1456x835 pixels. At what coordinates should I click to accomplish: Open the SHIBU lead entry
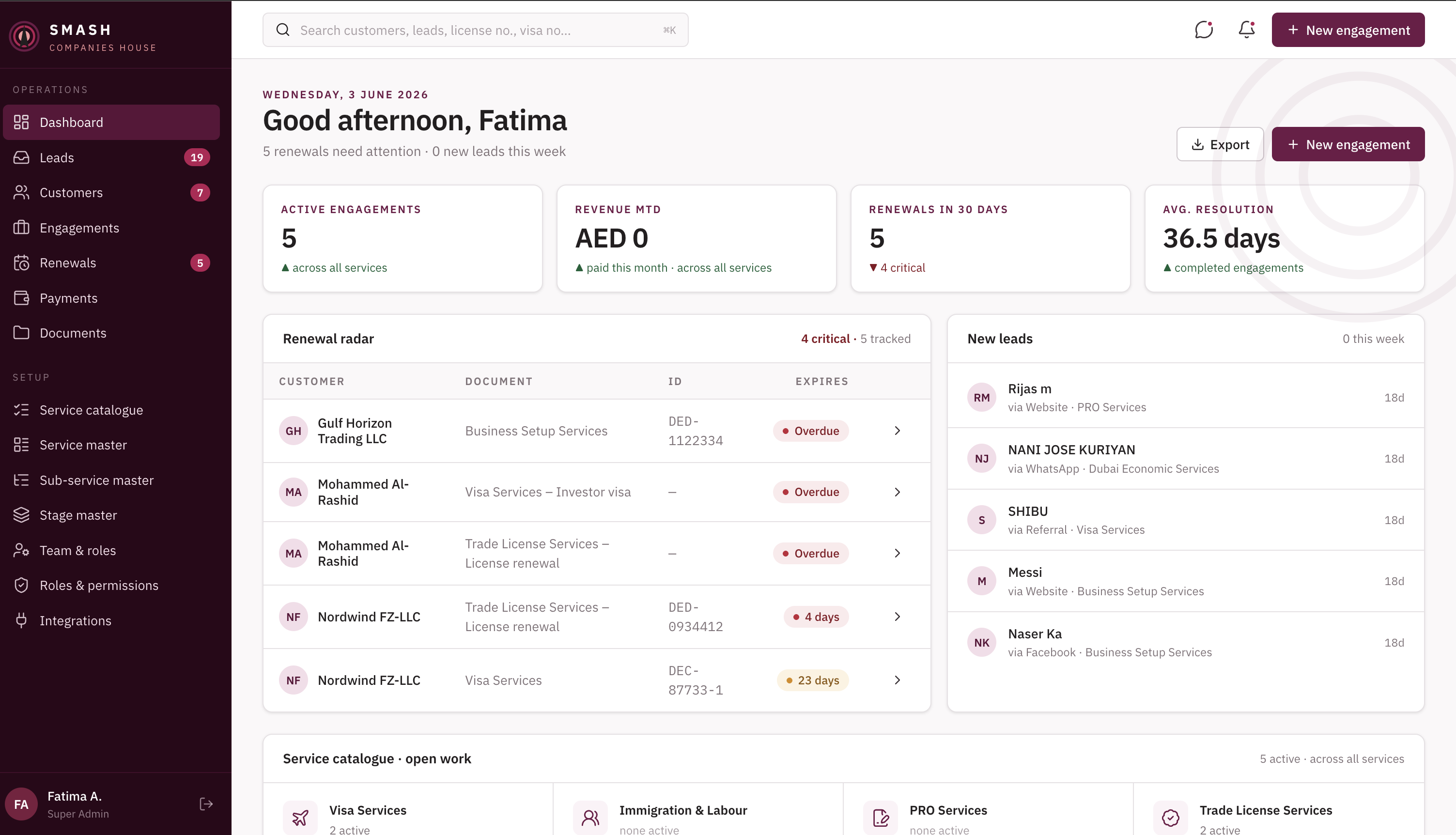(x=1185, y=520)
